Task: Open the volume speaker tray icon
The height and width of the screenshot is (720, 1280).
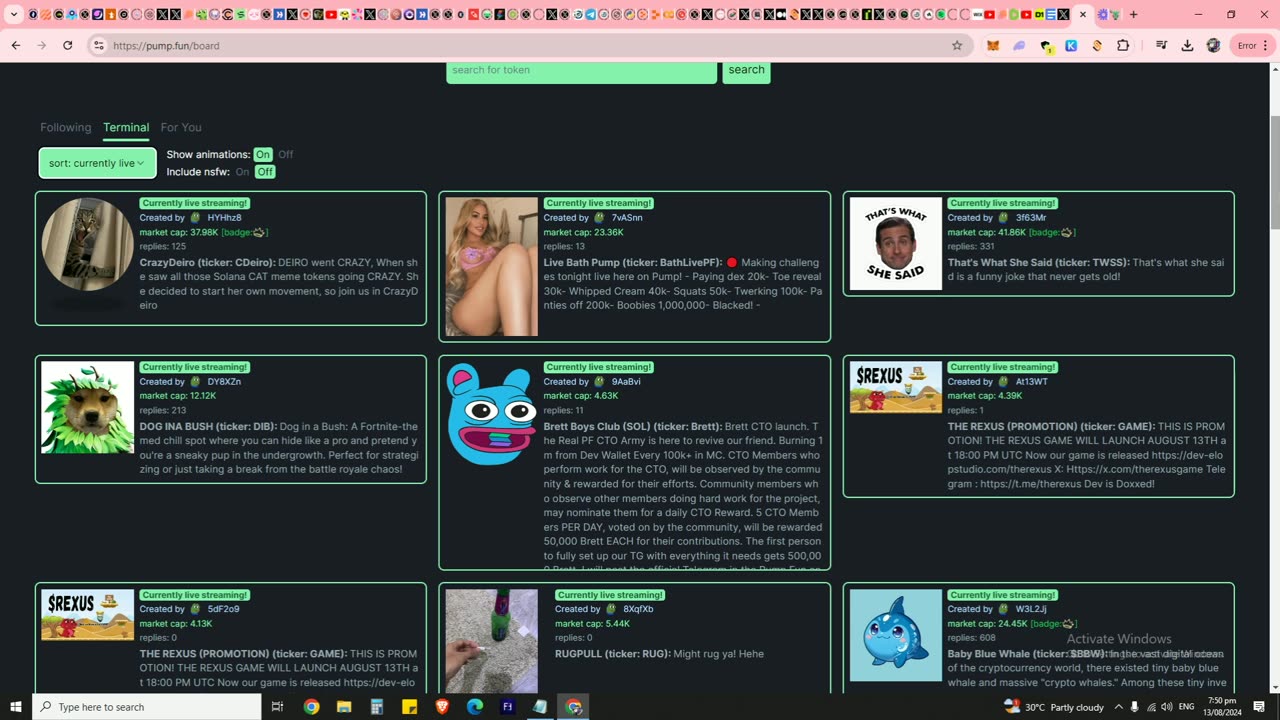Action: [1167, 707]
